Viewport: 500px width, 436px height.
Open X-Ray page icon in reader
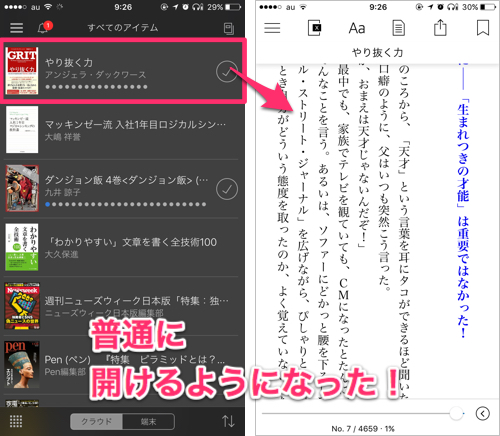[314, 28]
